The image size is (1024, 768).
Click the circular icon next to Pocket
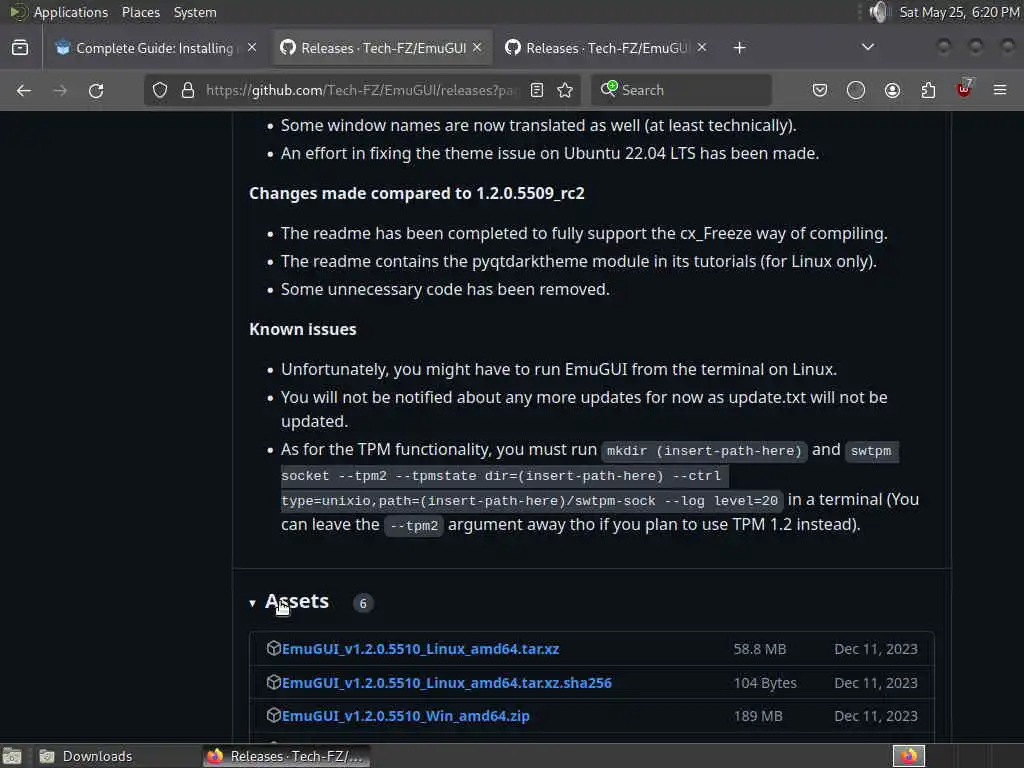point(856,90)
